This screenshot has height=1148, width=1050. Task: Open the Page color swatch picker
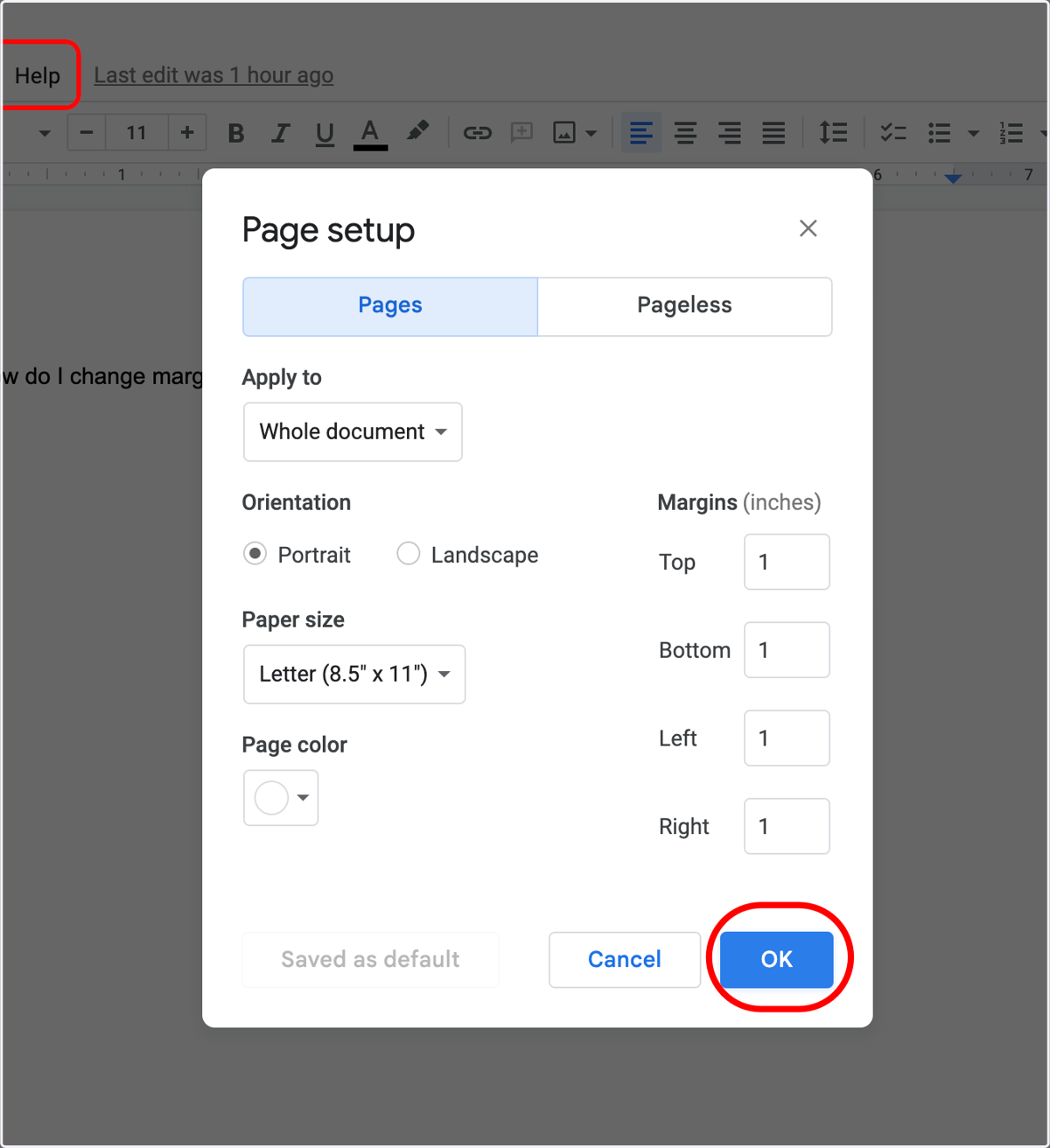[281, 798]
